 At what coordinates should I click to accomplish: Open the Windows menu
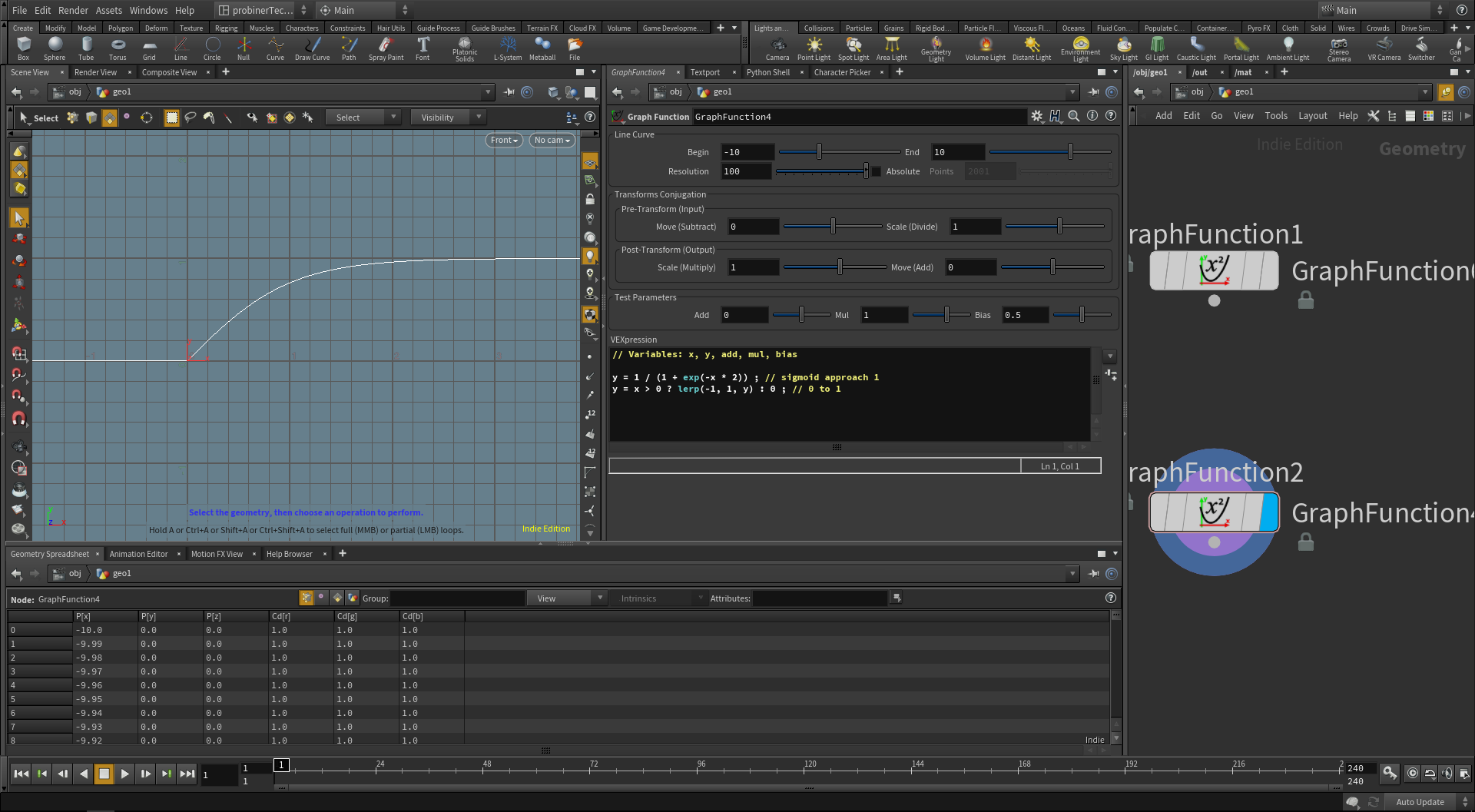click(148, 10)
